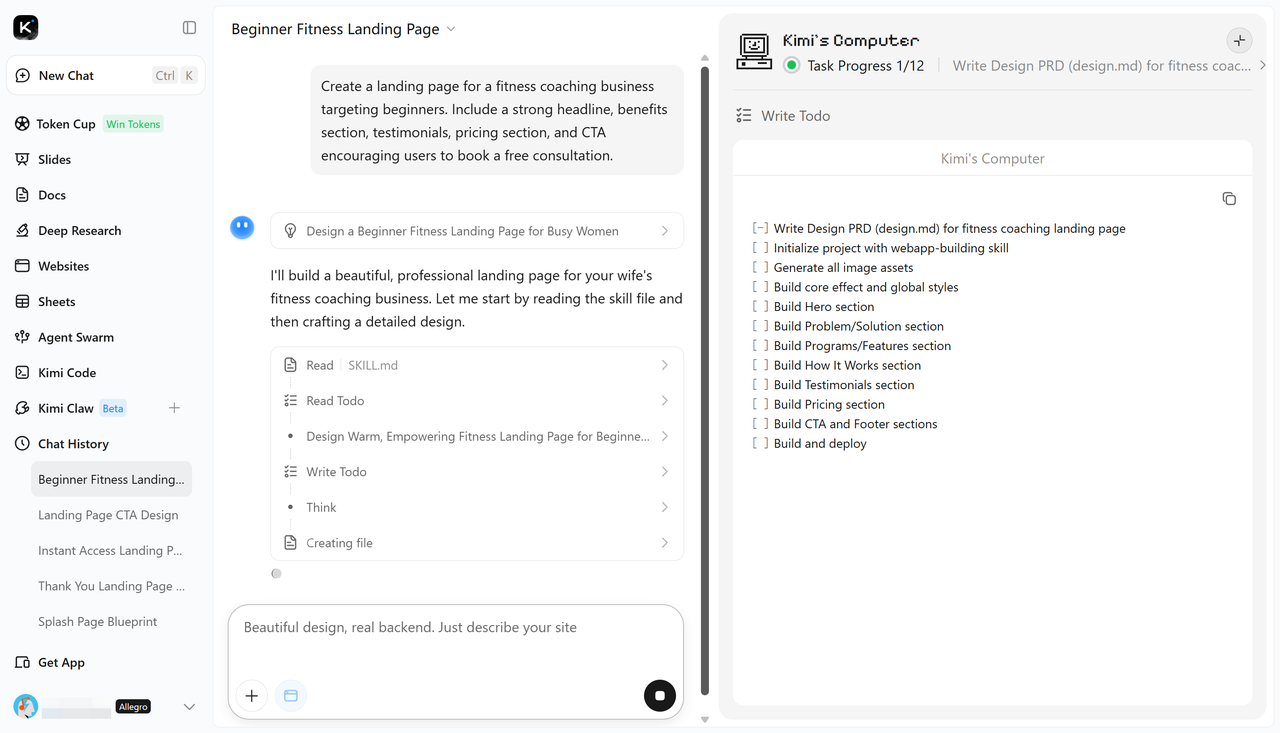Viewport: 1280px width, 733px height.
Task: Stop generation with the black stop button
Action: coord(660,696)
